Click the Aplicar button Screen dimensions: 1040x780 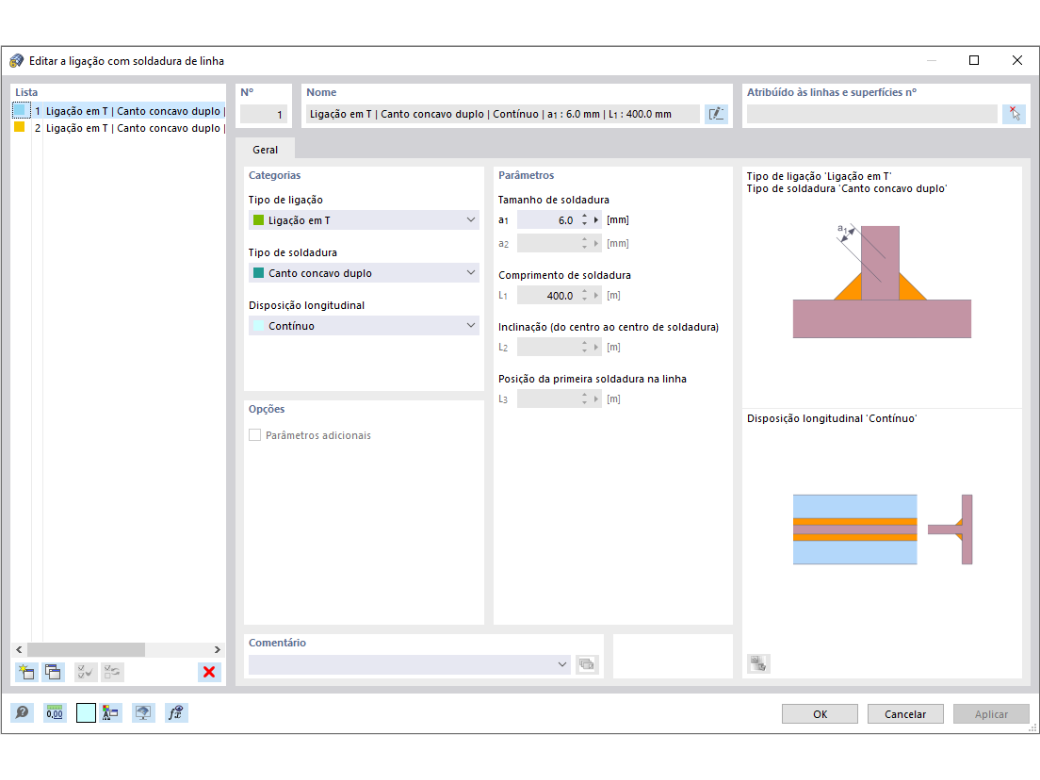coord(991,714)
